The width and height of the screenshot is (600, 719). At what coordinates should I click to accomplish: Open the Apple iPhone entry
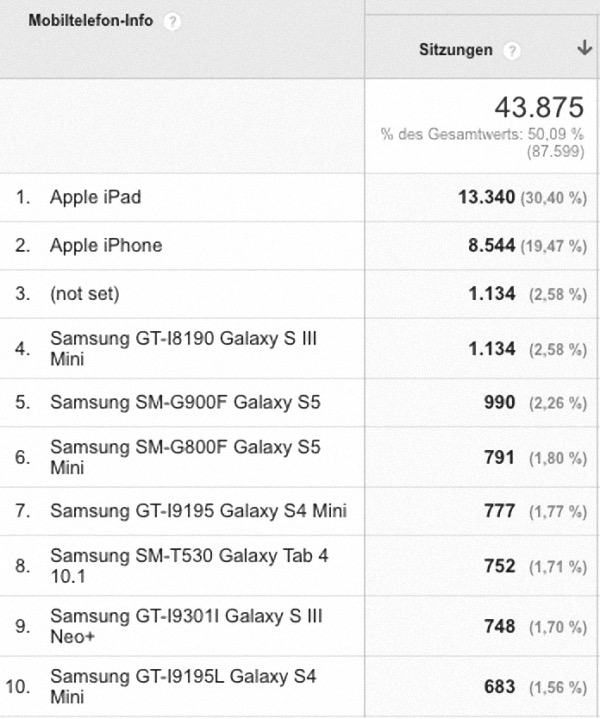click(x=106, y=245)
